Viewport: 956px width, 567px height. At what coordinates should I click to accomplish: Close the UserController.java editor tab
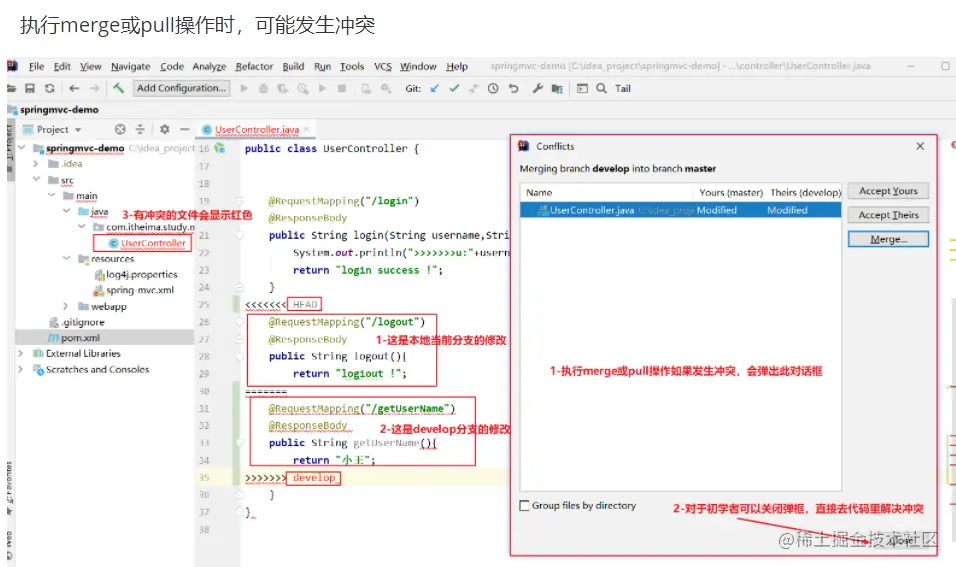(307, 129)
